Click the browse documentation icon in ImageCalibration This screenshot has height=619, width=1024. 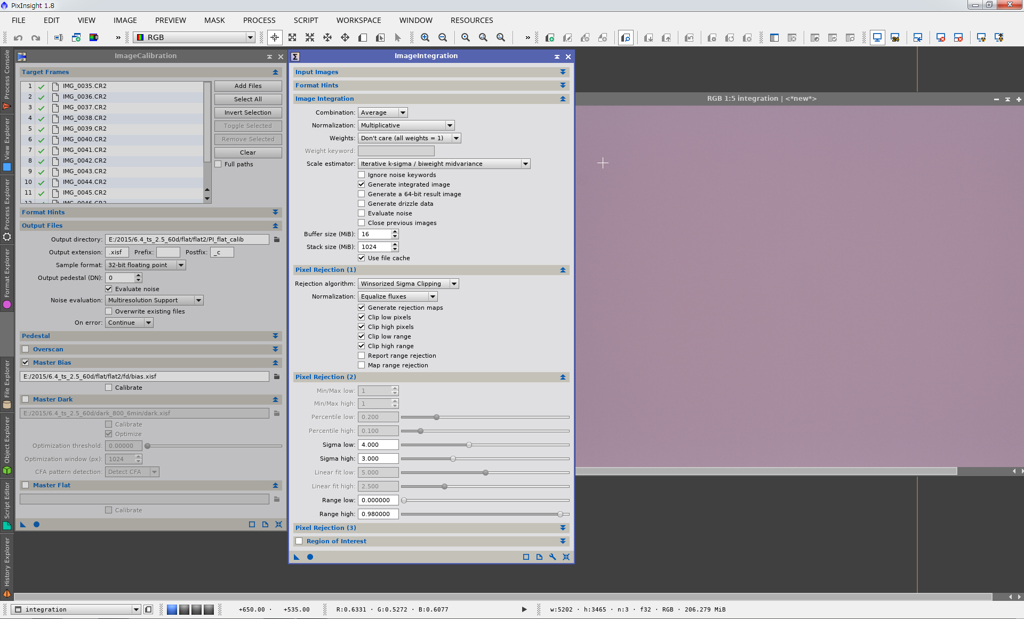(x=265, y=524)
